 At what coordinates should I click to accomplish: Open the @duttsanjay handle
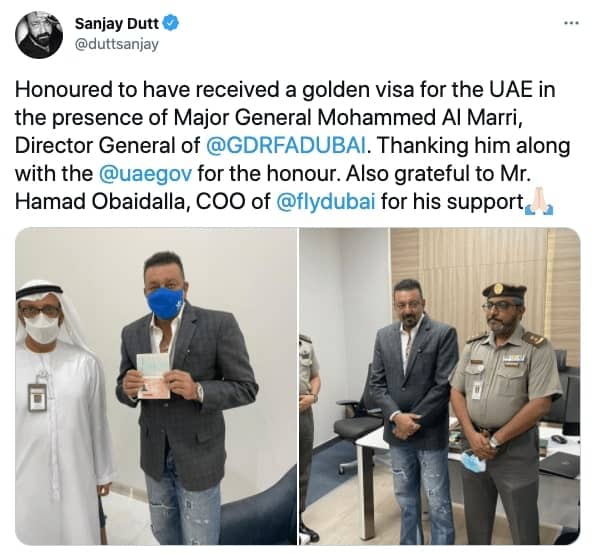[x=117, y=44]
